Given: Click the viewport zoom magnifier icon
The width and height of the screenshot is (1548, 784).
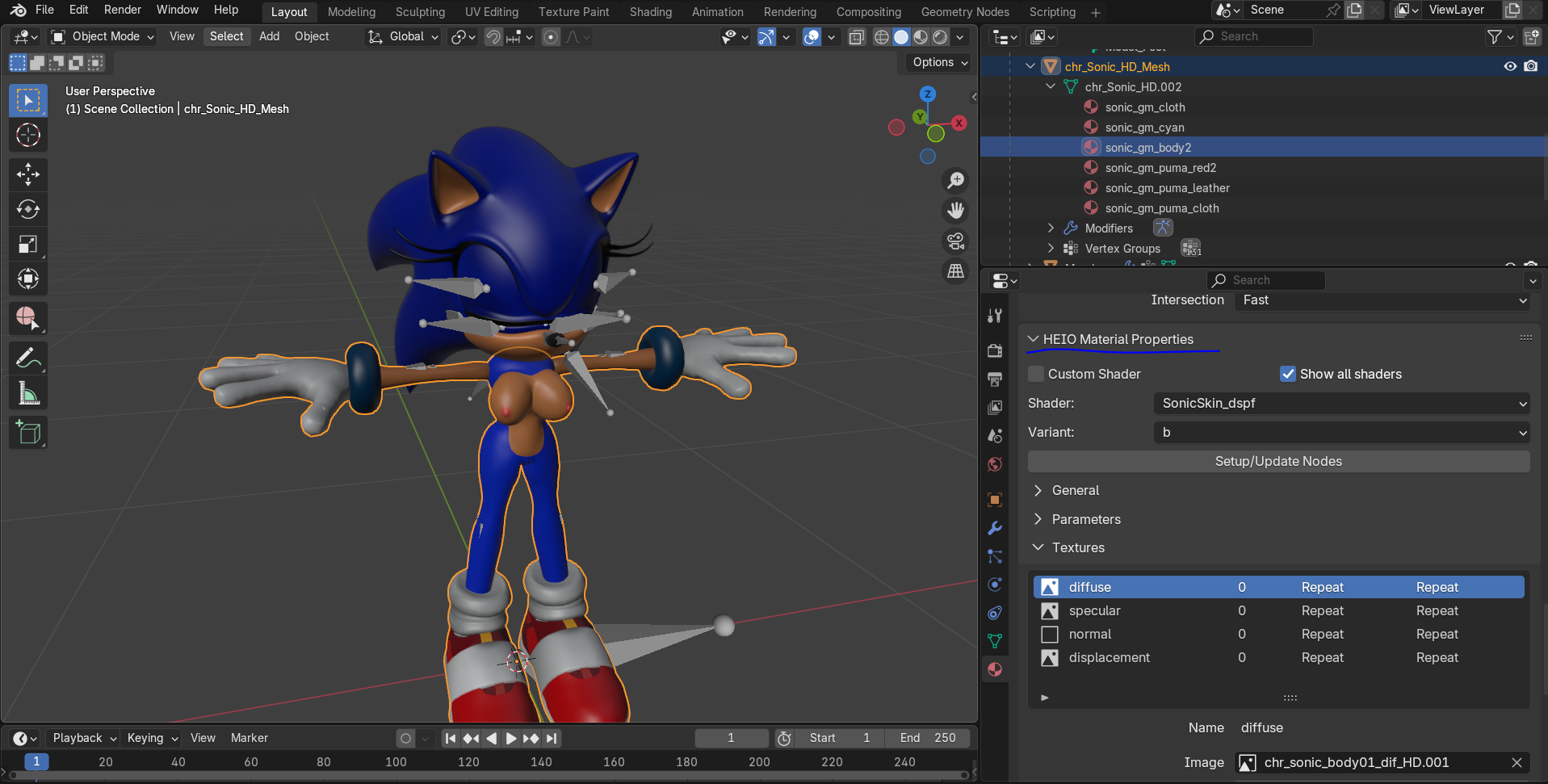Looking at the screenshot, I should [956, 180].
